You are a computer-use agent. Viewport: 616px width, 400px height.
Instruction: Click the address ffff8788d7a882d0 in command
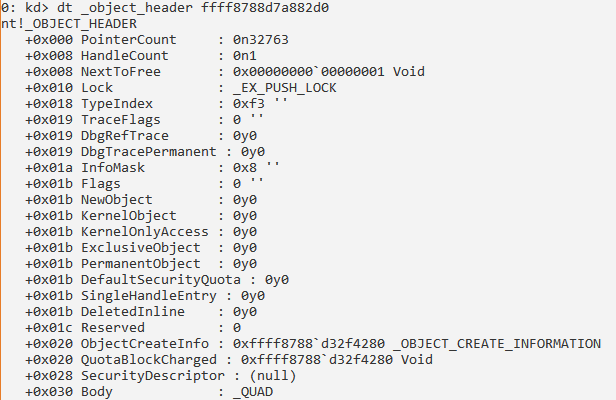click(x=265, y=7)
